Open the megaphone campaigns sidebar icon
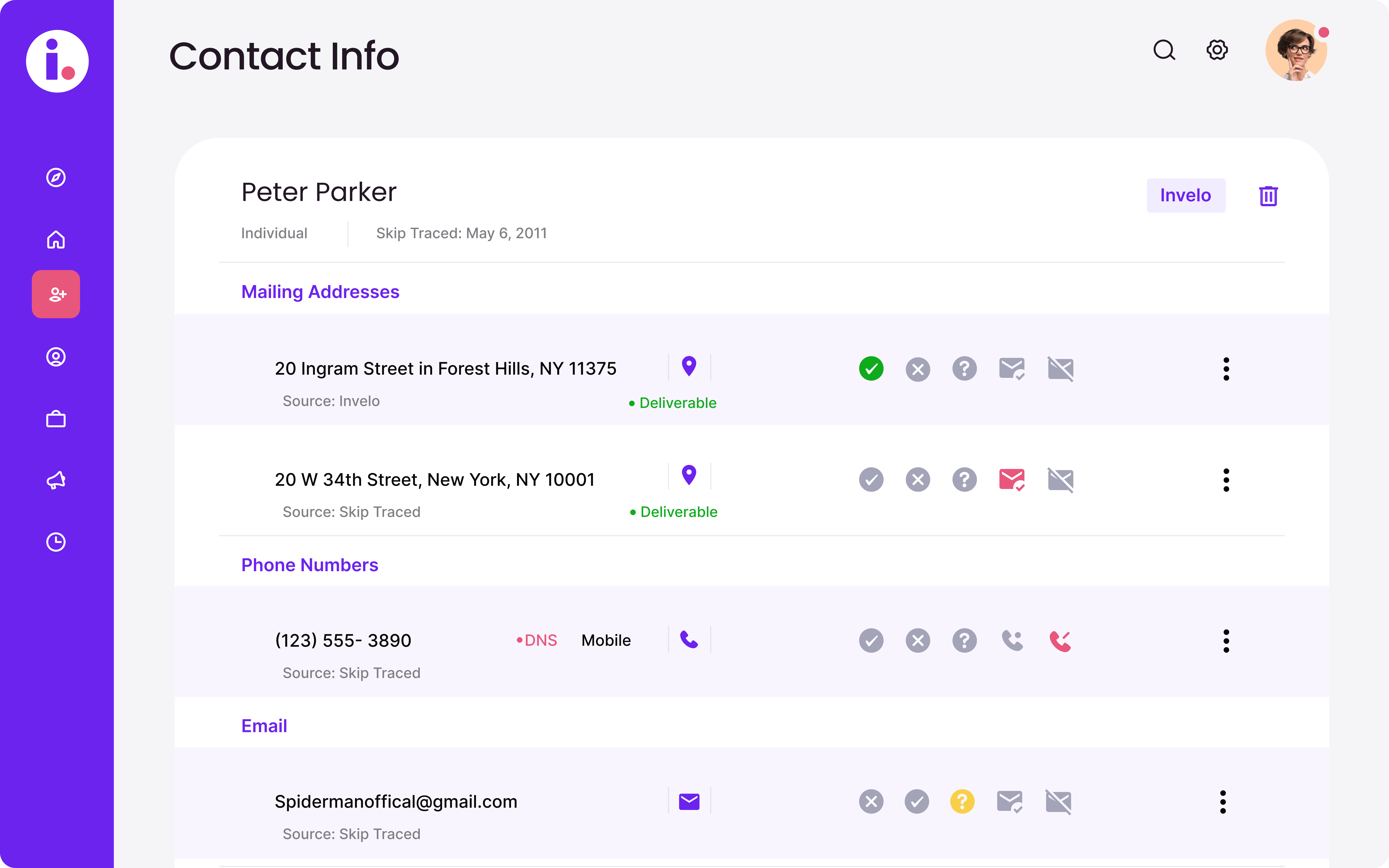This screenshot has width=1389, height=868. pos(56,480)
